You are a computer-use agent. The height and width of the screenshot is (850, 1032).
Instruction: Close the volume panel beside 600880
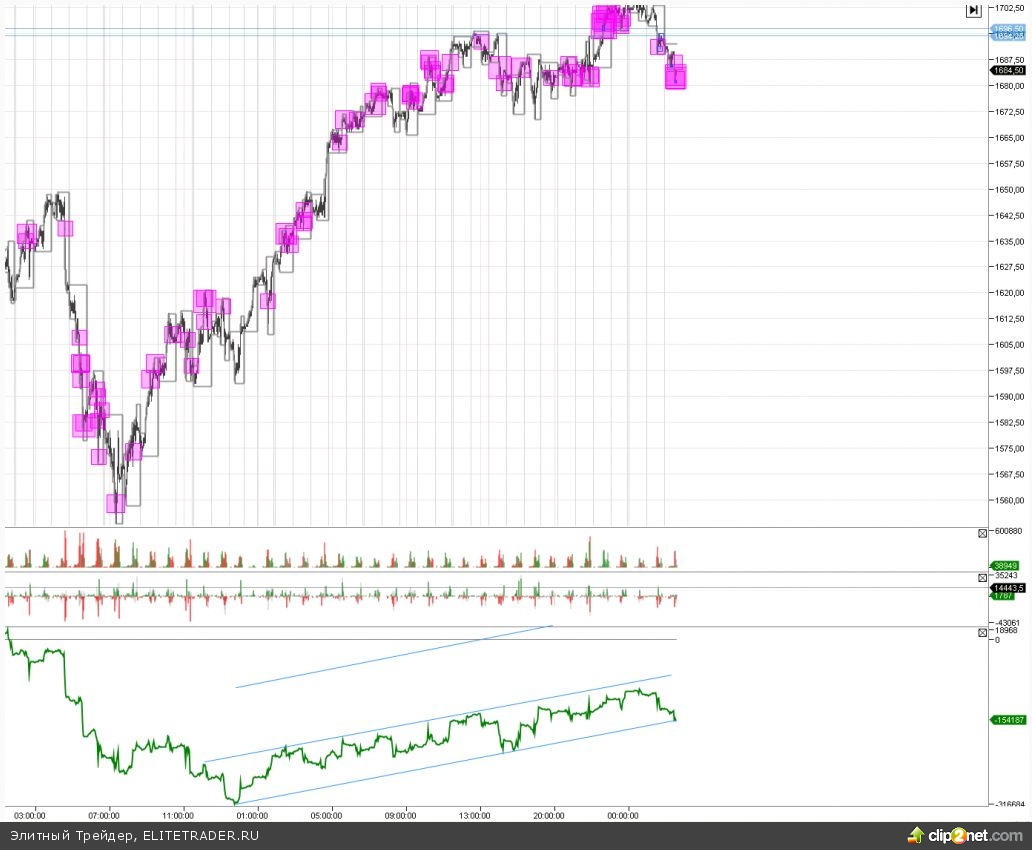point(982,534)
